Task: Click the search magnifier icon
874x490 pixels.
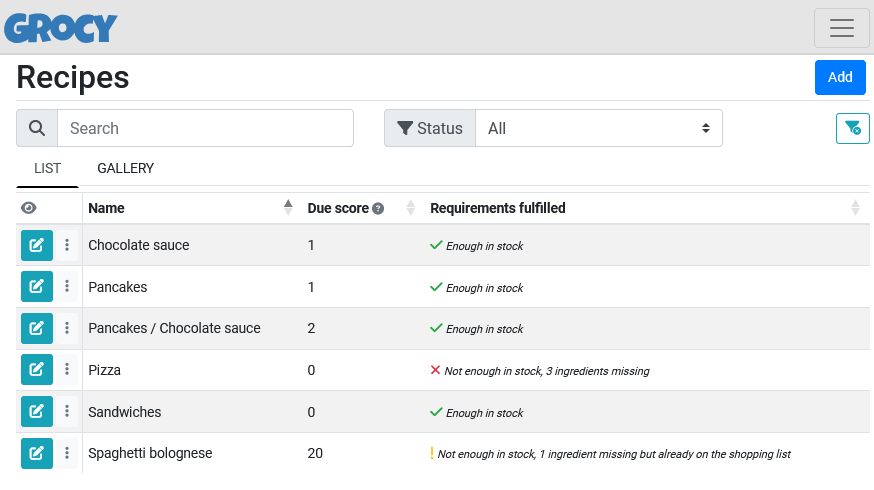Action: click(37, 128)
